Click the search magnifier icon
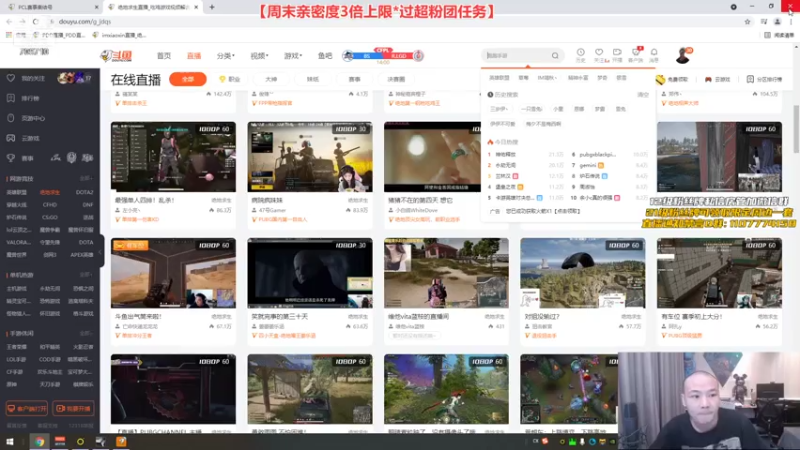This screenshot has width=800, height=450. (x=555, y=56)
